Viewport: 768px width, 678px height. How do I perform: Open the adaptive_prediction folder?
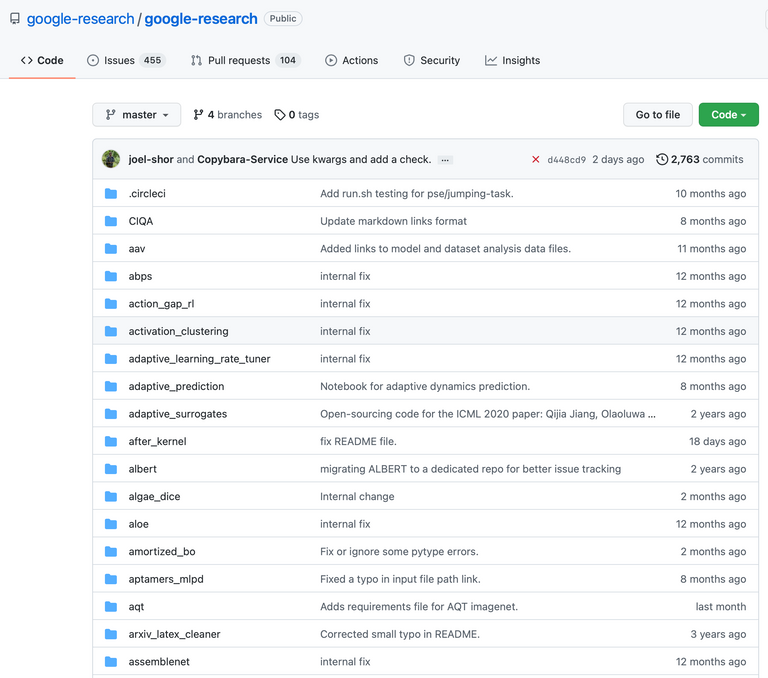pyautogui.click(x=176, y=386)
